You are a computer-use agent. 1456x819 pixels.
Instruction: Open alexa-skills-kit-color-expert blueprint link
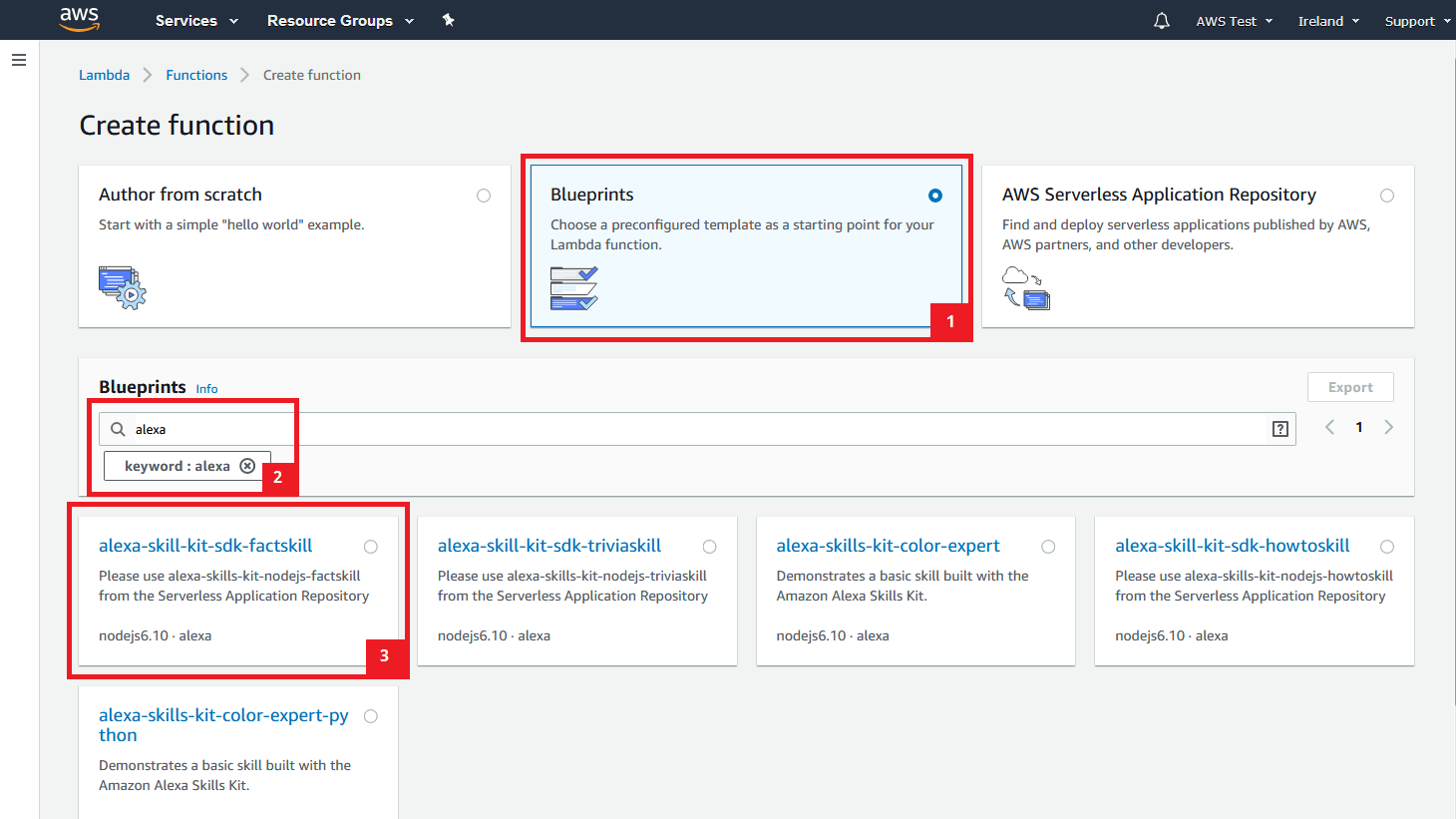(x=888, y=546)
